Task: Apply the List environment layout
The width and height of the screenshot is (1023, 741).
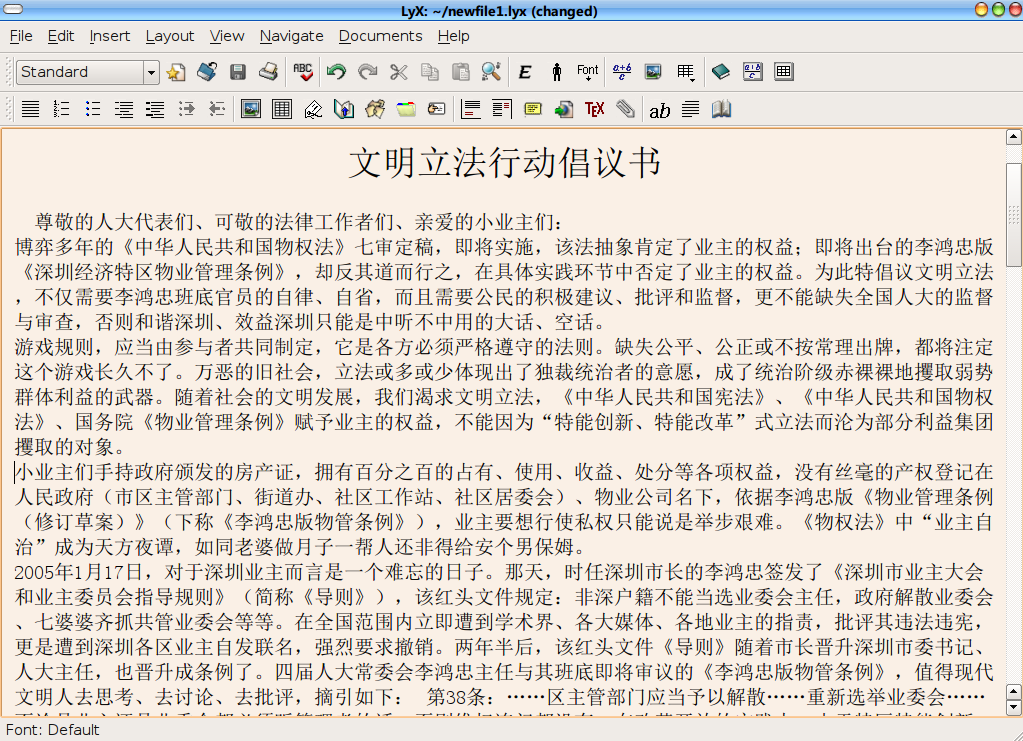Action: [x=124, y=109]
